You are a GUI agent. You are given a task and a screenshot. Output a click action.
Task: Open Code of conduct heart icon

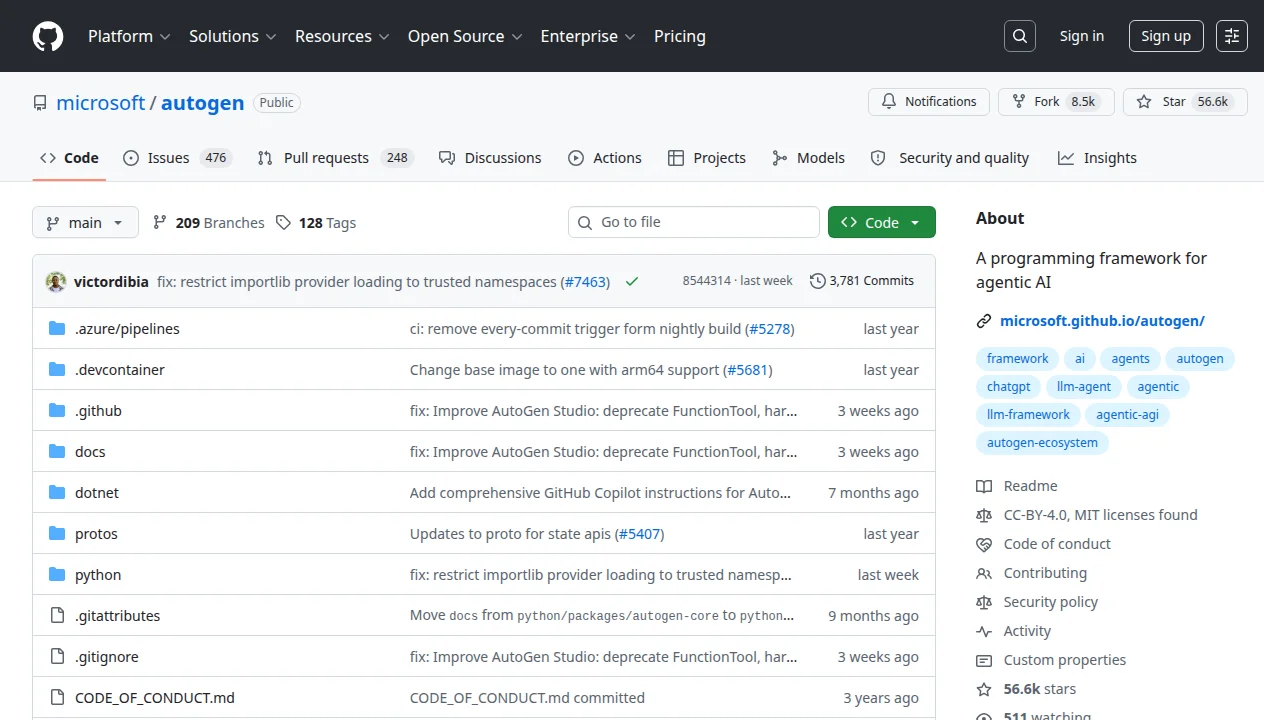pos(985,544)
